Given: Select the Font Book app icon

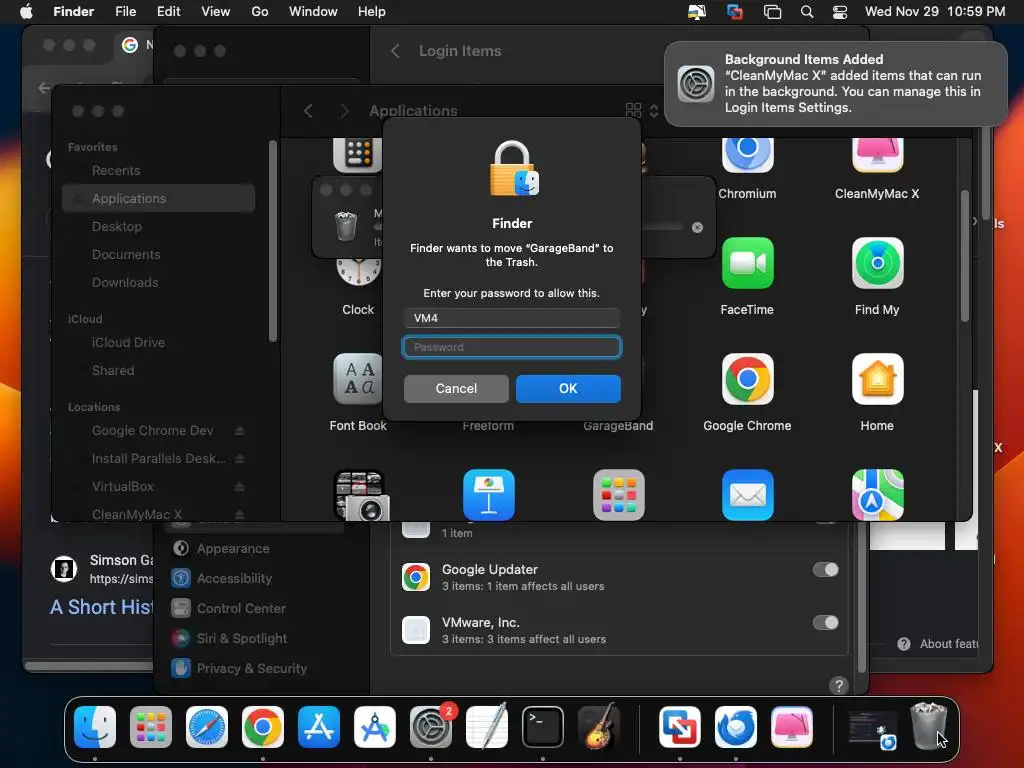Looking at the screenshot, I should click(358, 379).
